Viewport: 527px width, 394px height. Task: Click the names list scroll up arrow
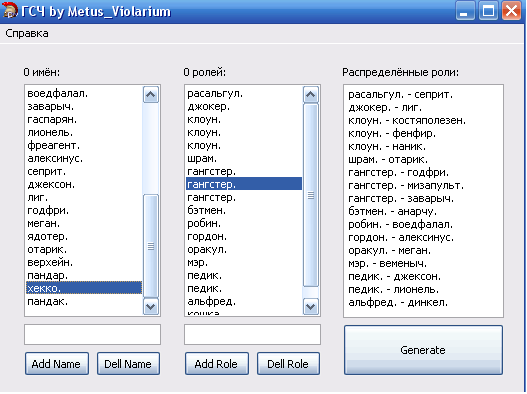(151, 95)
